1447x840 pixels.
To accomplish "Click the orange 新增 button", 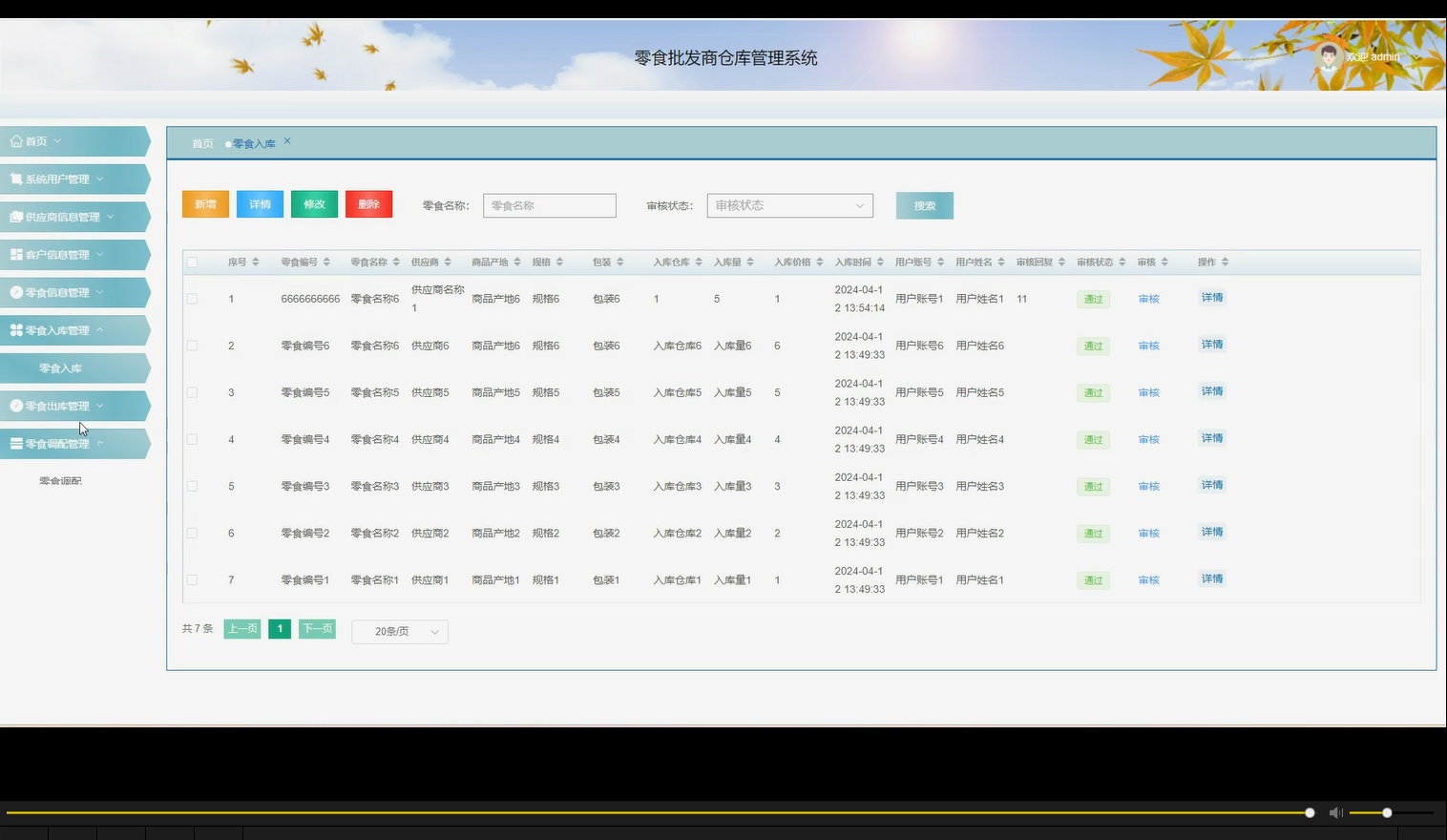I will (x=204, y=203).
